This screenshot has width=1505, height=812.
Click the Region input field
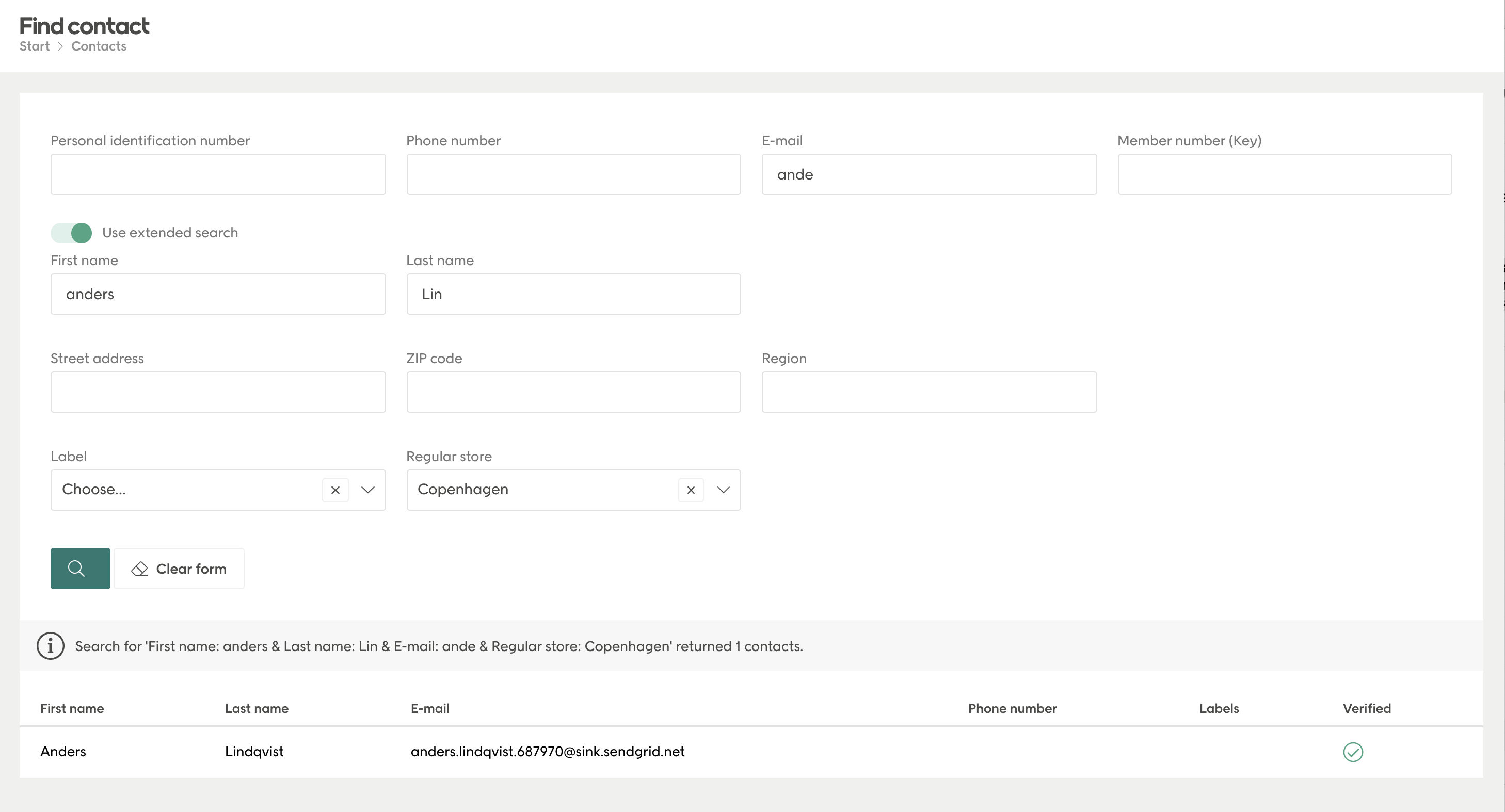coord(929,392)
